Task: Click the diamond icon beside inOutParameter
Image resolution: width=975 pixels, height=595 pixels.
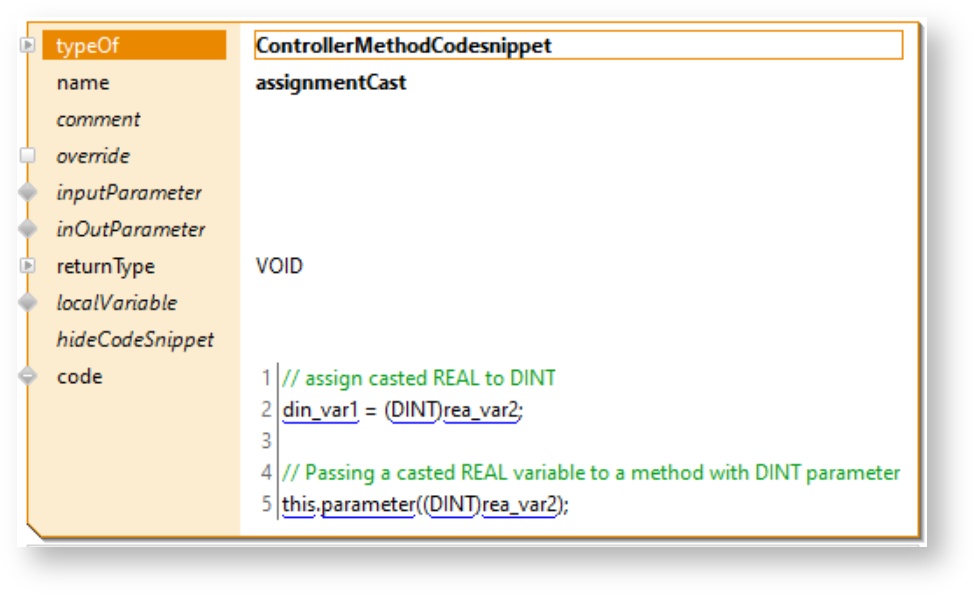Action: tap(28, 229)
